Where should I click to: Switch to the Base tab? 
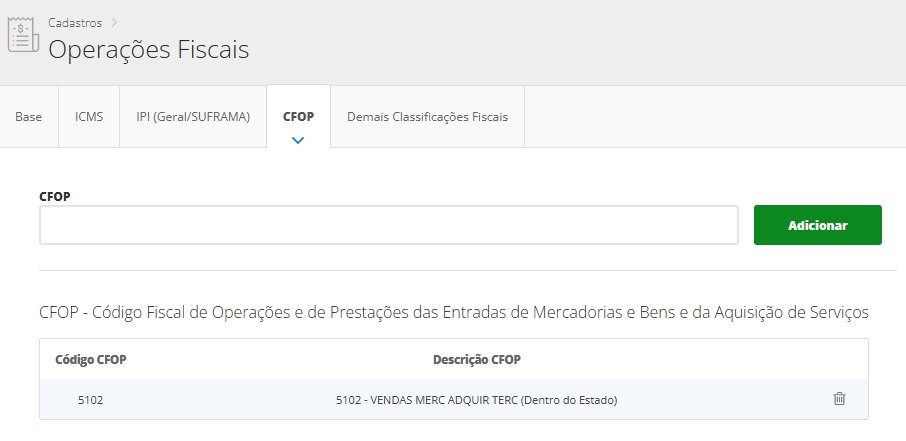point(29,117)
